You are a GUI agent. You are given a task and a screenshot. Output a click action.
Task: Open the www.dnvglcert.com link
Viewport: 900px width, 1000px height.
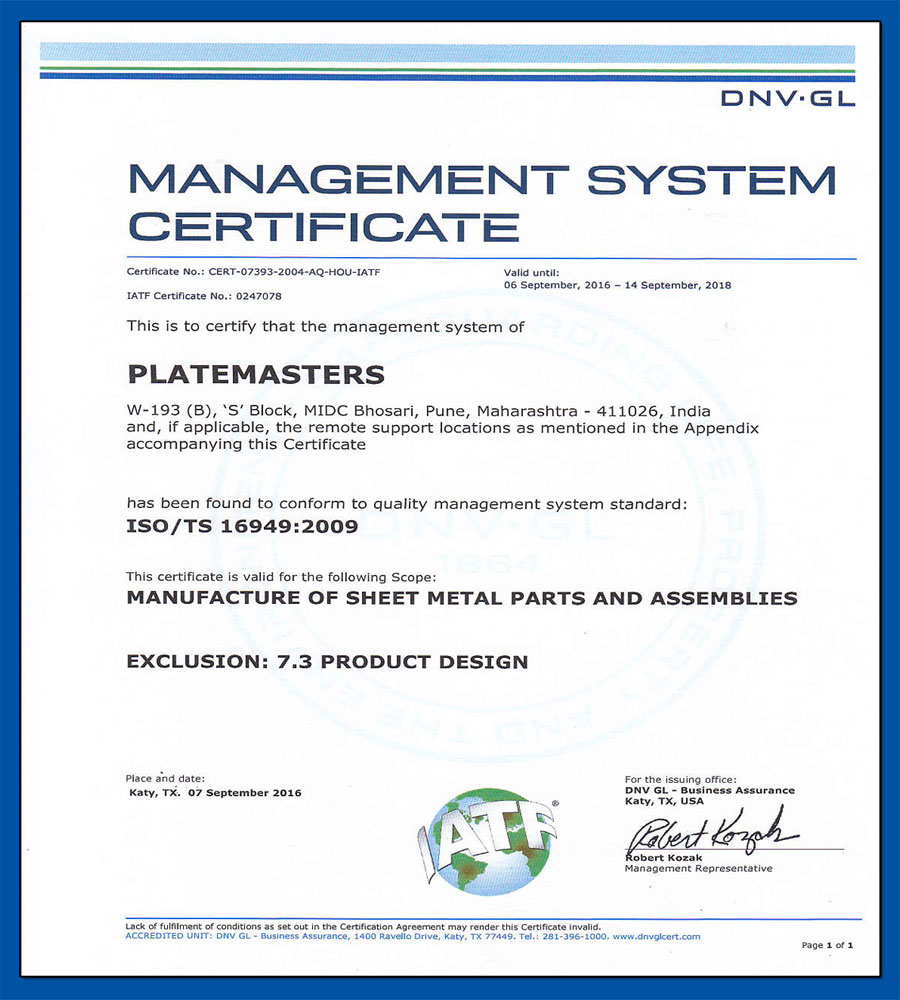coord(656,937)
